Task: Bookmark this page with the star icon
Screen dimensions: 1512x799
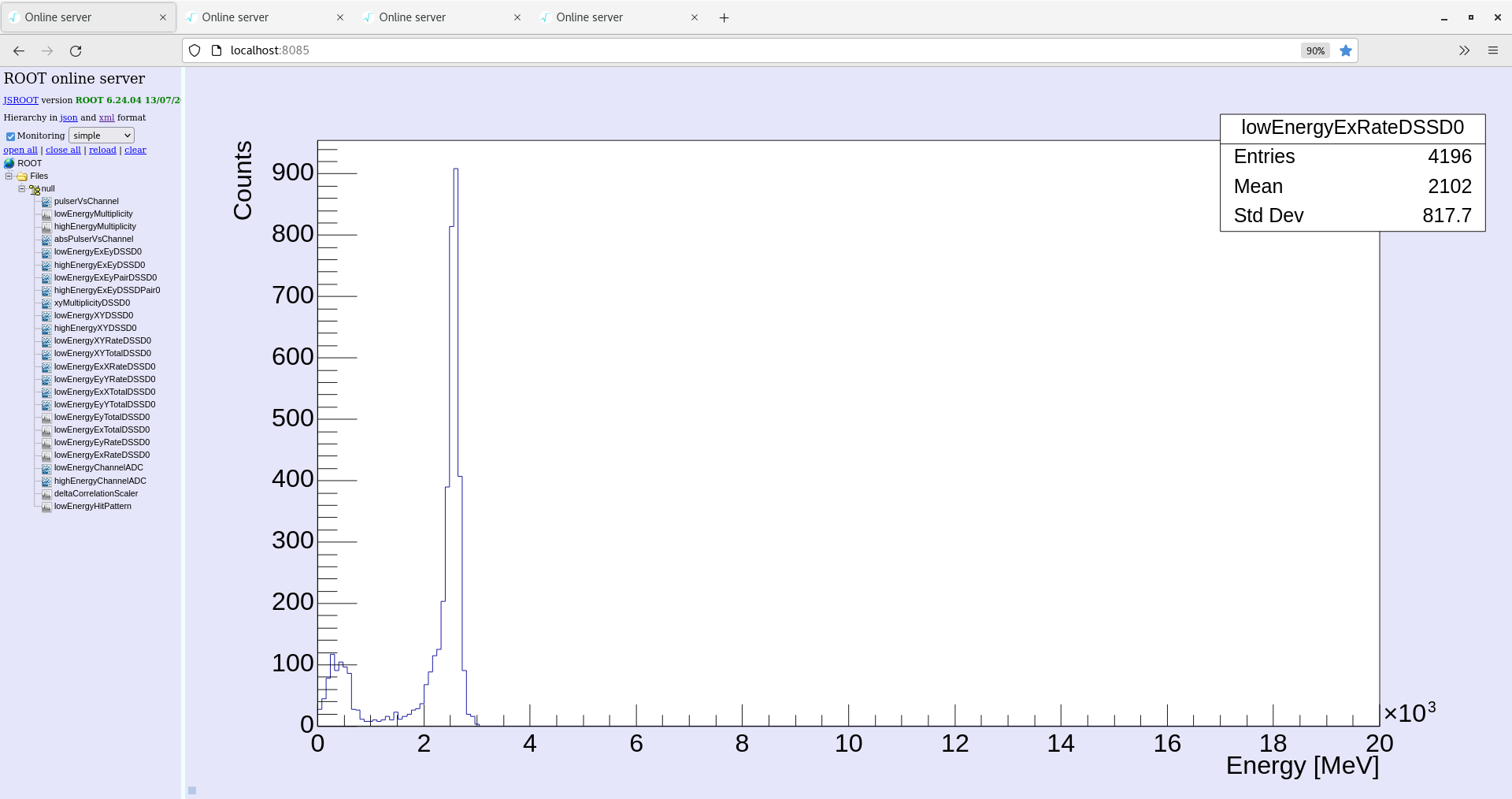Action: [1346, 50]
